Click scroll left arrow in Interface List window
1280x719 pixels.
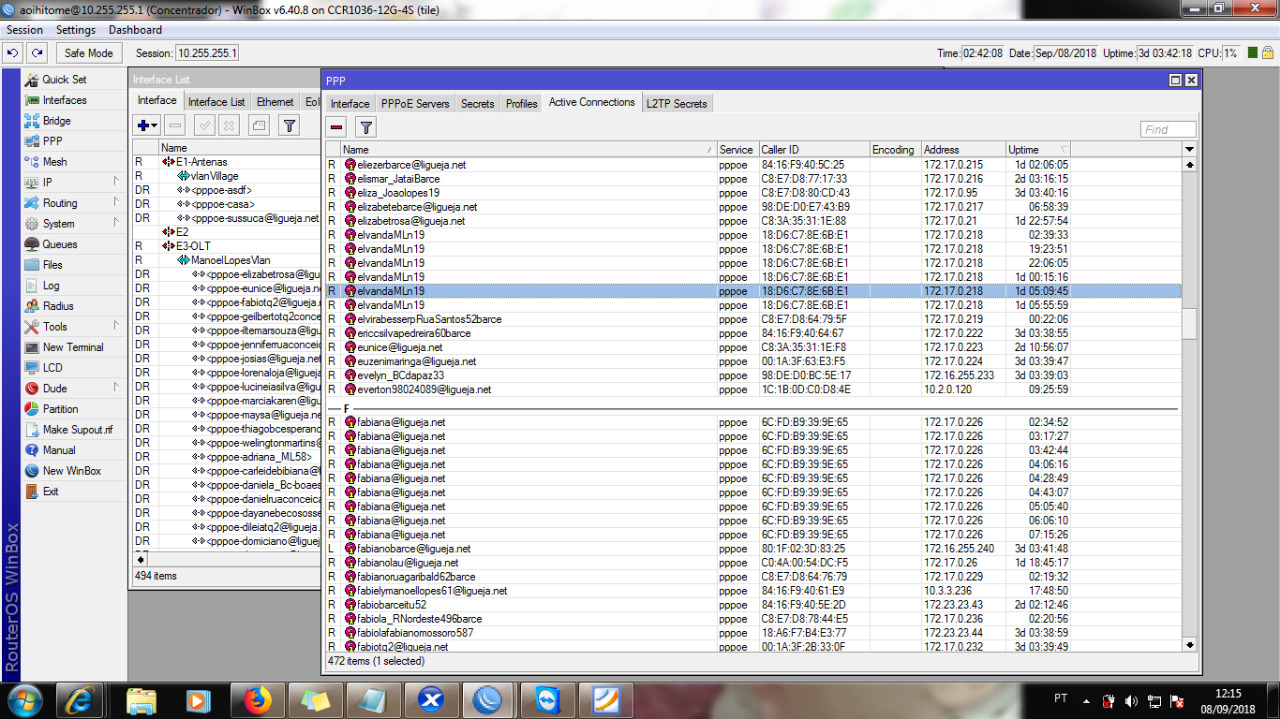coord(140,559)
